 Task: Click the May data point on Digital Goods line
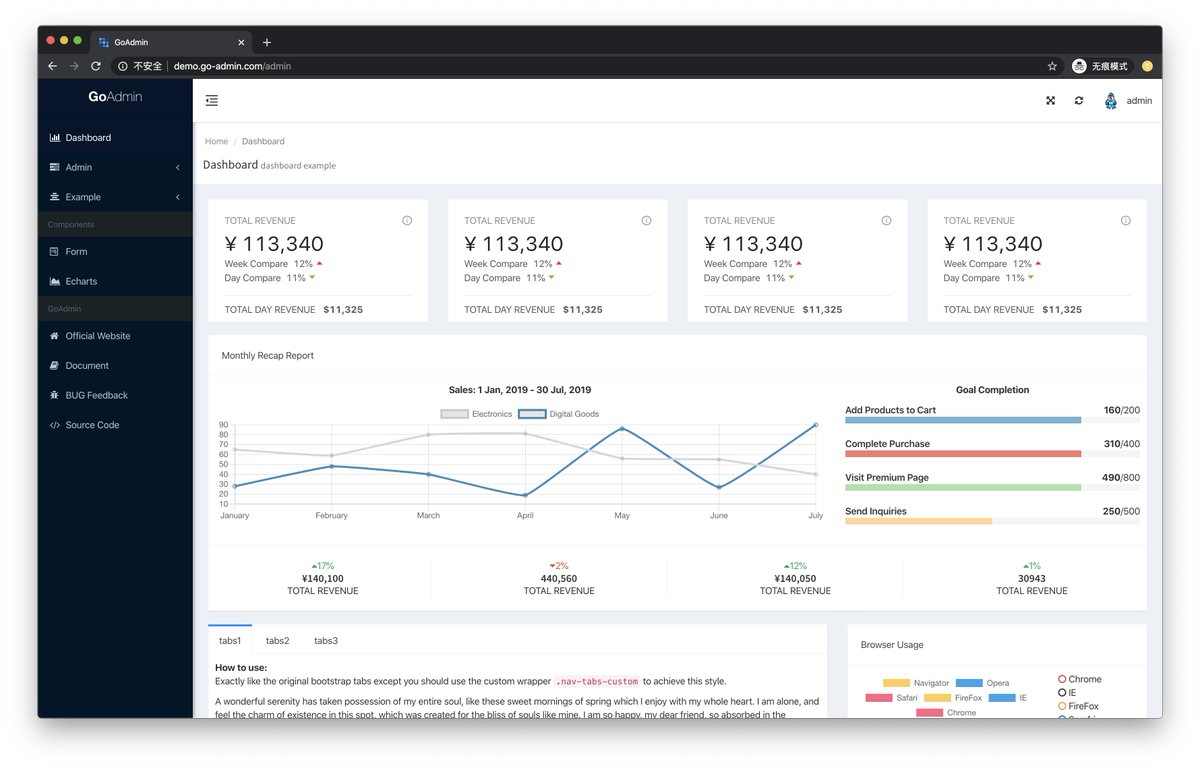(622, 428)
